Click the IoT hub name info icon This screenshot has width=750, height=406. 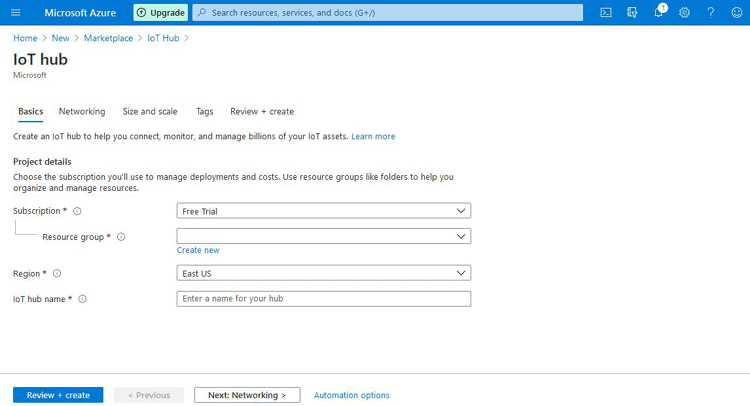pos(82,299)
